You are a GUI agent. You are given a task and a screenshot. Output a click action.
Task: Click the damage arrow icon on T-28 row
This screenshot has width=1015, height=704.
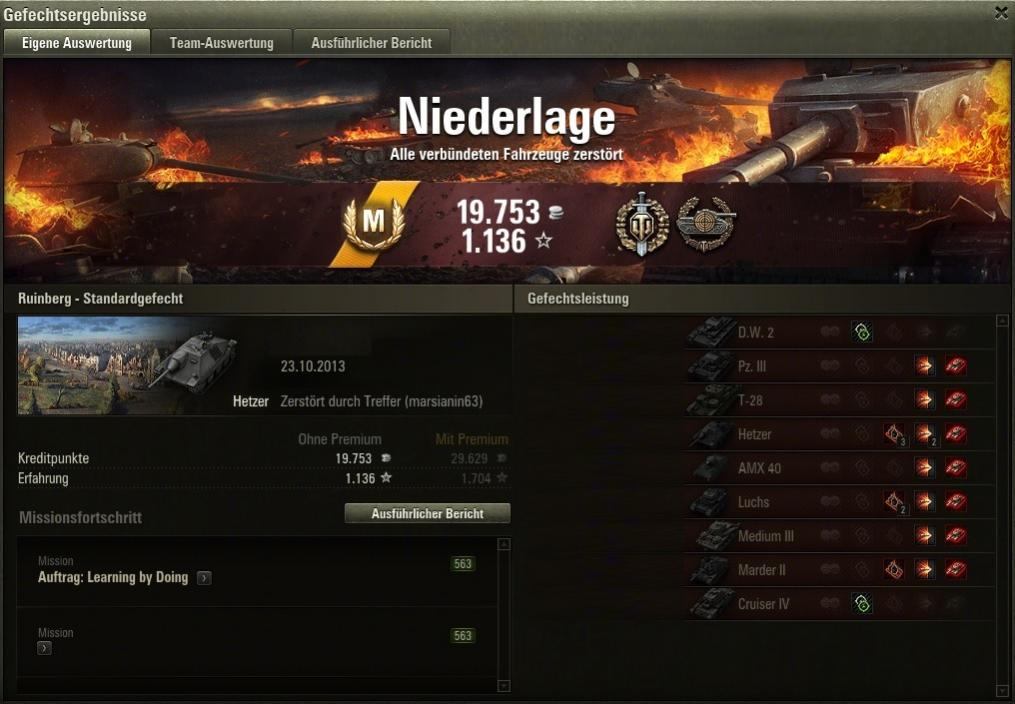[x=924, y=400]
